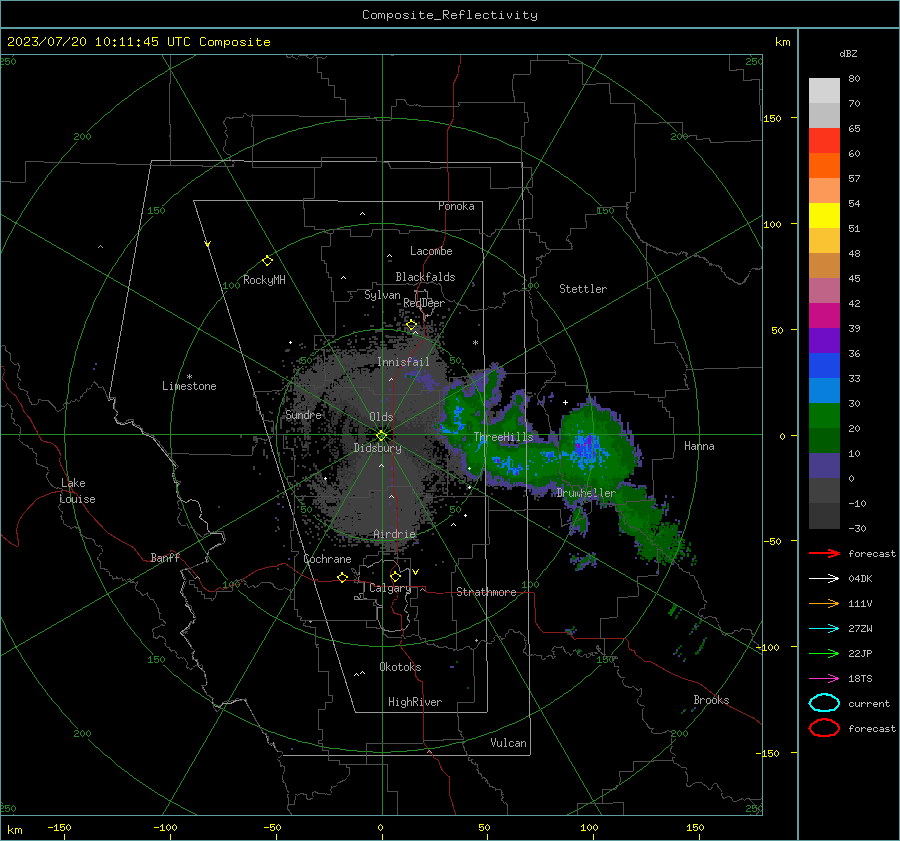Click the Ponoka town label
The width and height of the screenshot is (900, 841).
coord(456,206)
